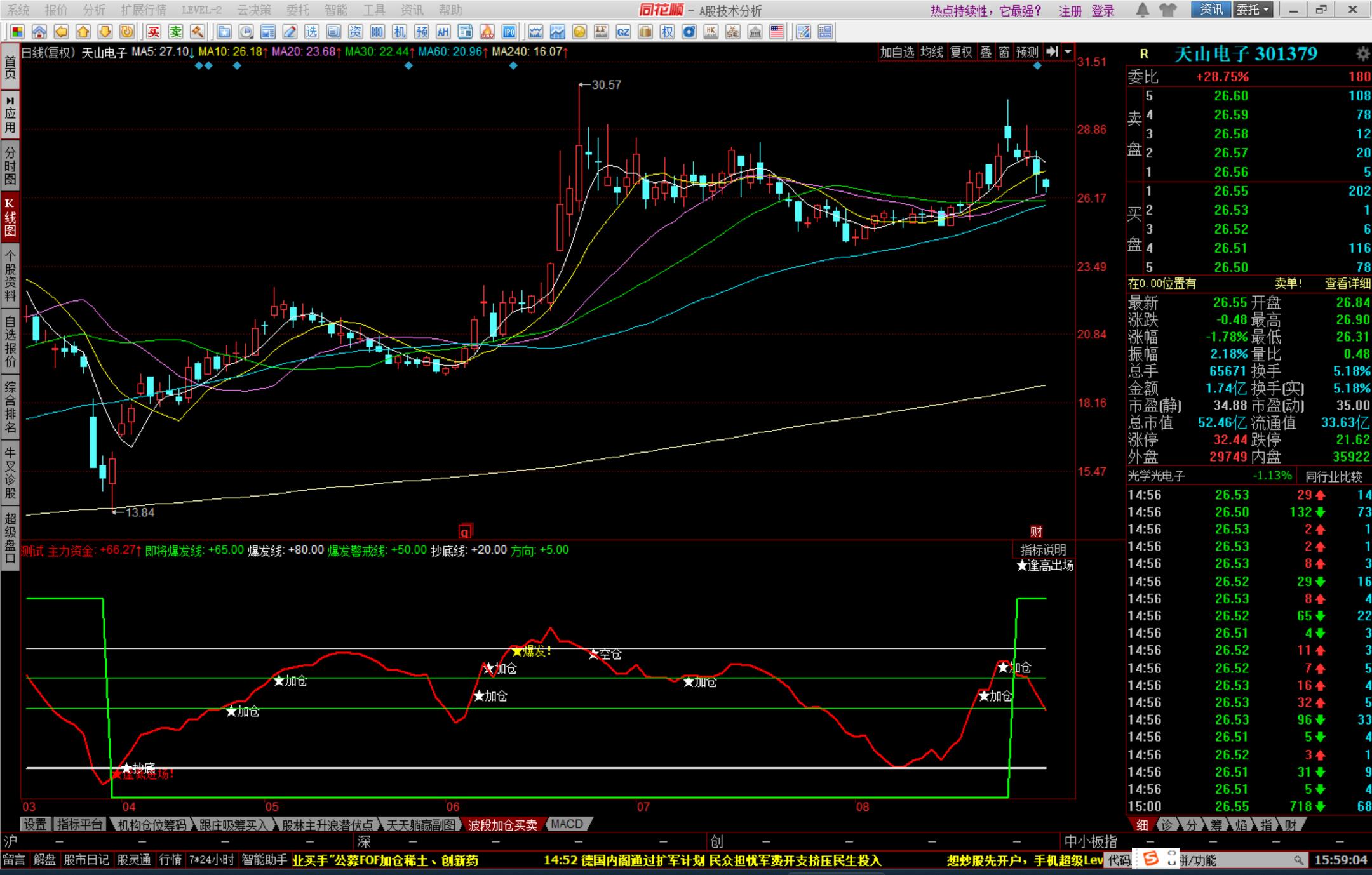Toggle 均线 moving average display
This screenshot has height=875, width=1372.
932,52
